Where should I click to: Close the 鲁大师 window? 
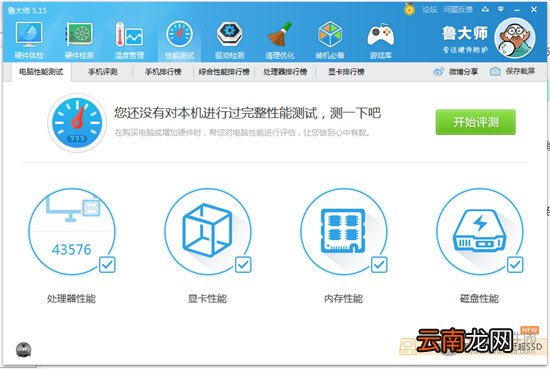click(534, 9)
